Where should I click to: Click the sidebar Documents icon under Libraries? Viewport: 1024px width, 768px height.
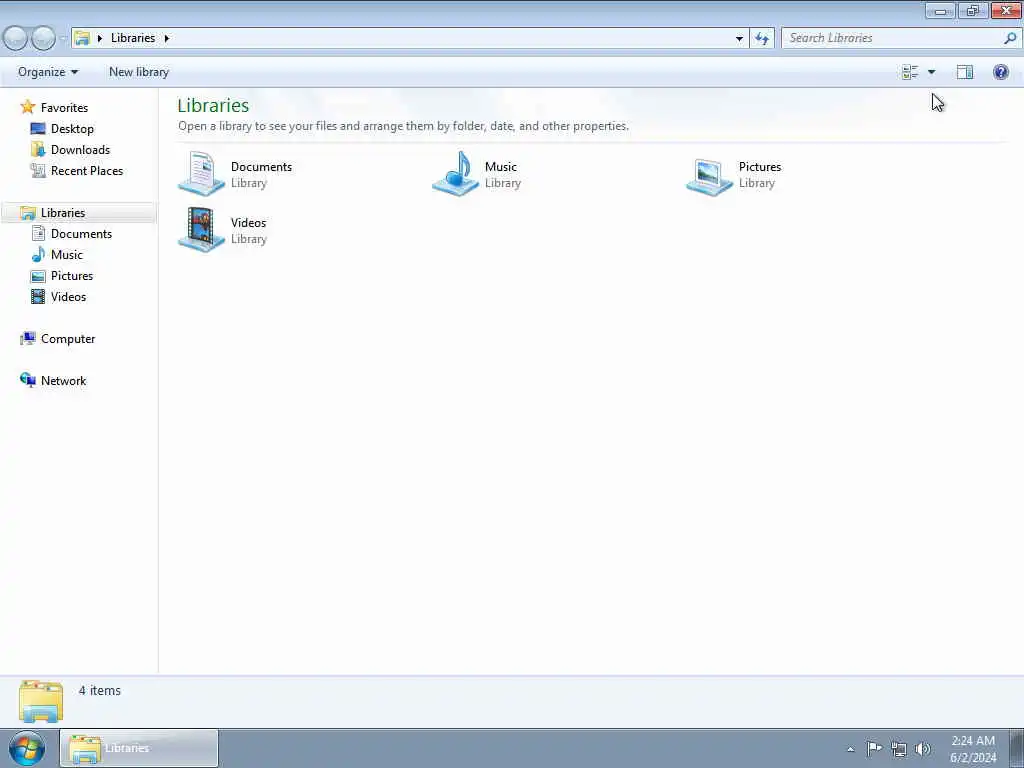pos(38,234)
